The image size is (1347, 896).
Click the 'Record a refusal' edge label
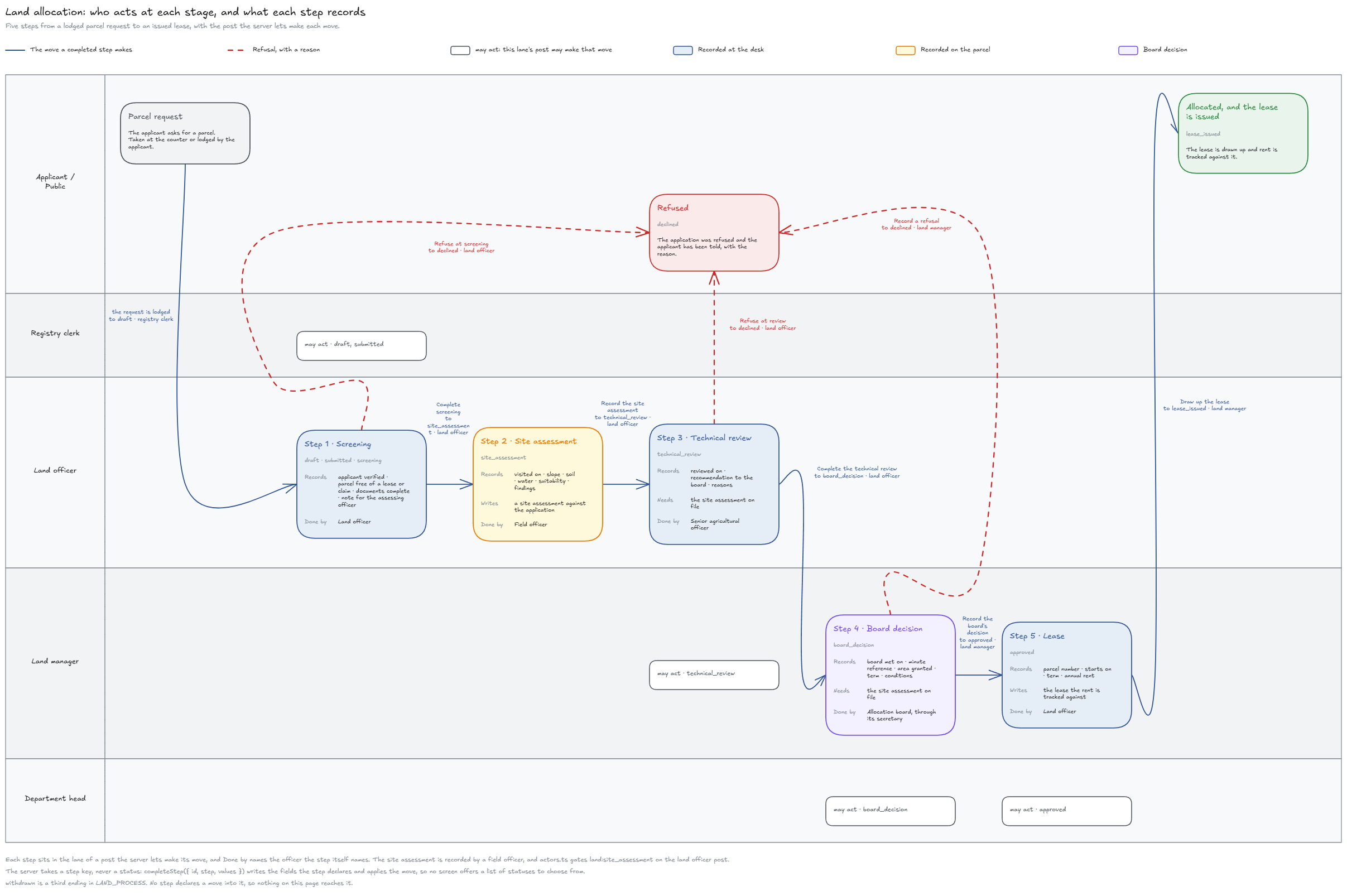coord(916,224)
